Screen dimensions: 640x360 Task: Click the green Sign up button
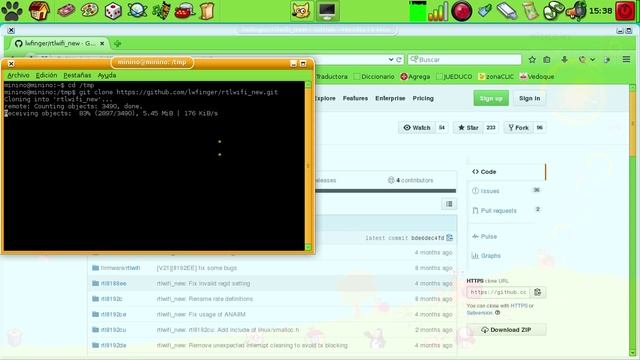pos(491,98)
